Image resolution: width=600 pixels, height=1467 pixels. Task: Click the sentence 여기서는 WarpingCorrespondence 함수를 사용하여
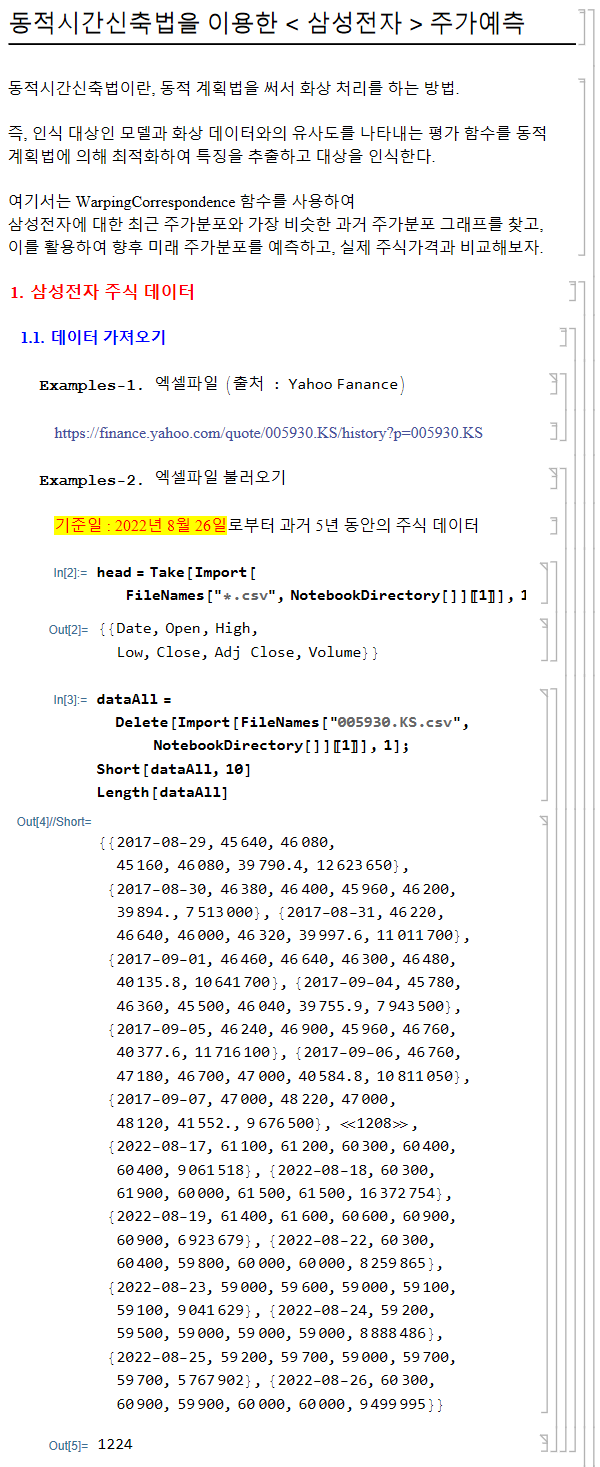pyautogui.click(x=181, y=201)
